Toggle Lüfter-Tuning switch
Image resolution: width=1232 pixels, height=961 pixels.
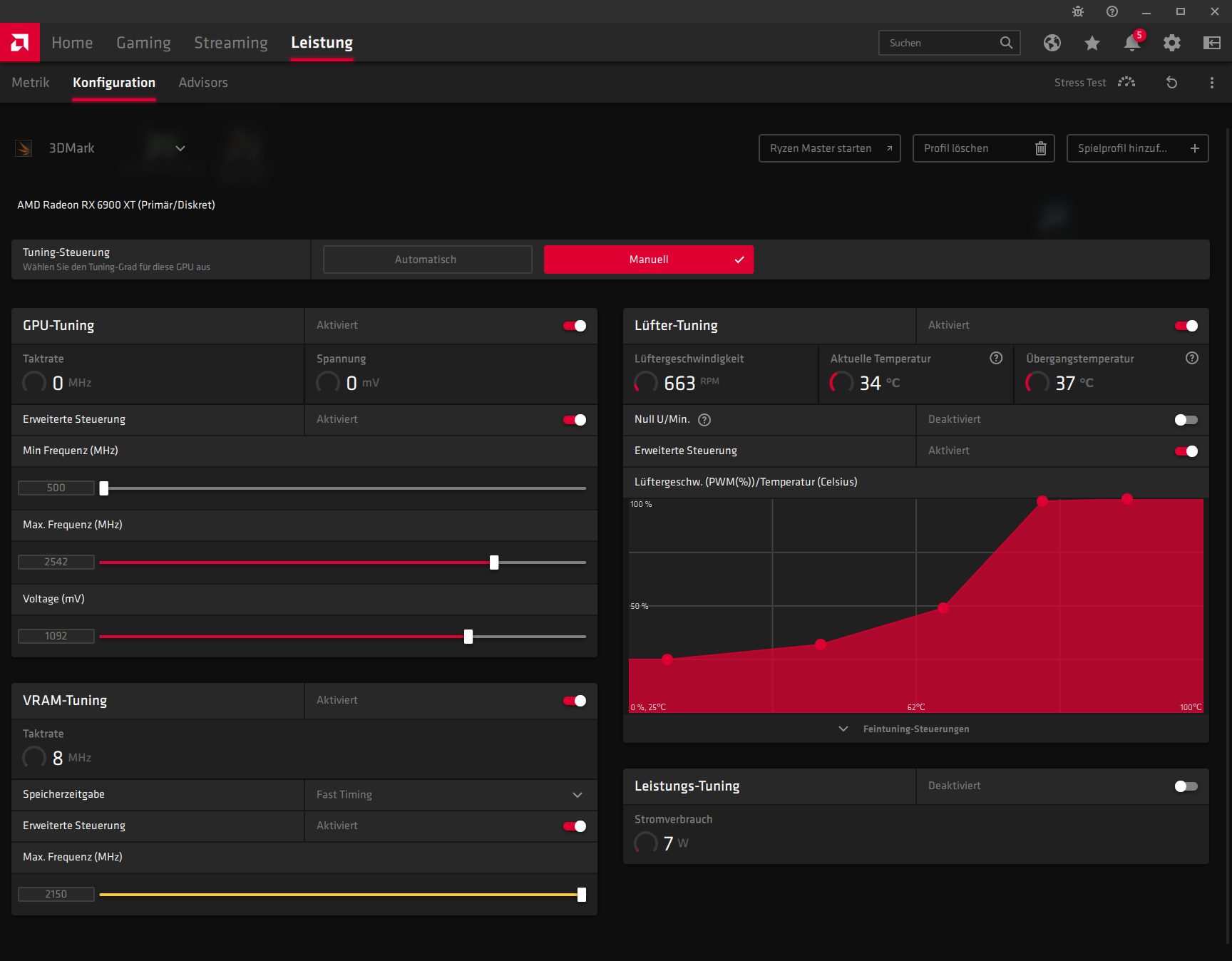[x=1186, y=326]
